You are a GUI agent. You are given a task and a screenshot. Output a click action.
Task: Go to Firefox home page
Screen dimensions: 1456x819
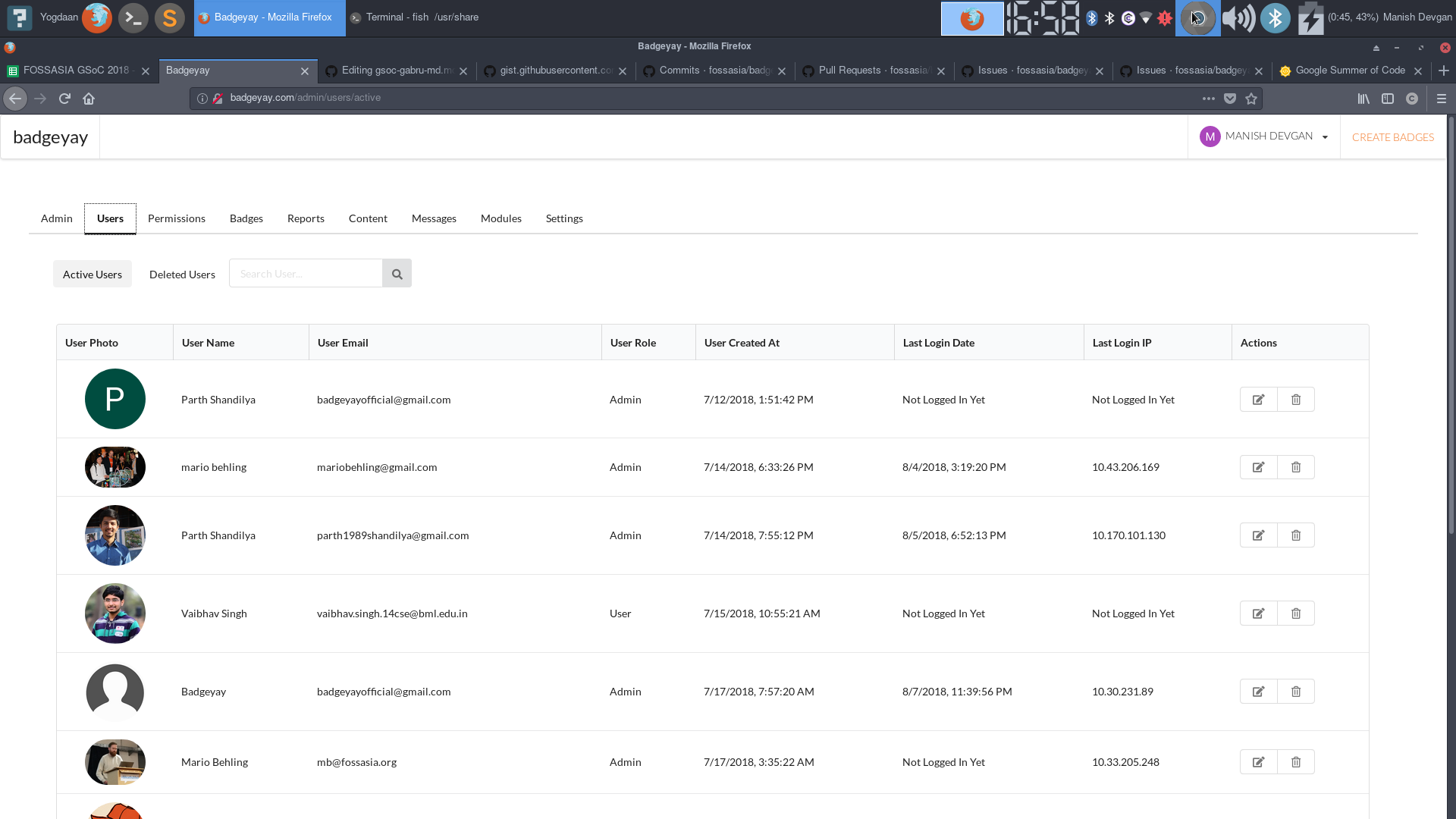click(89, 99)
